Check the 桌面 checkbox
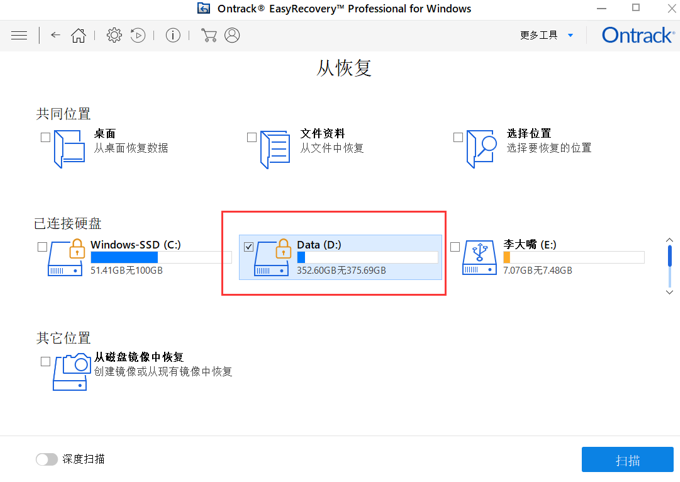This screenshot has width=680, height=482. coord(45,137)
